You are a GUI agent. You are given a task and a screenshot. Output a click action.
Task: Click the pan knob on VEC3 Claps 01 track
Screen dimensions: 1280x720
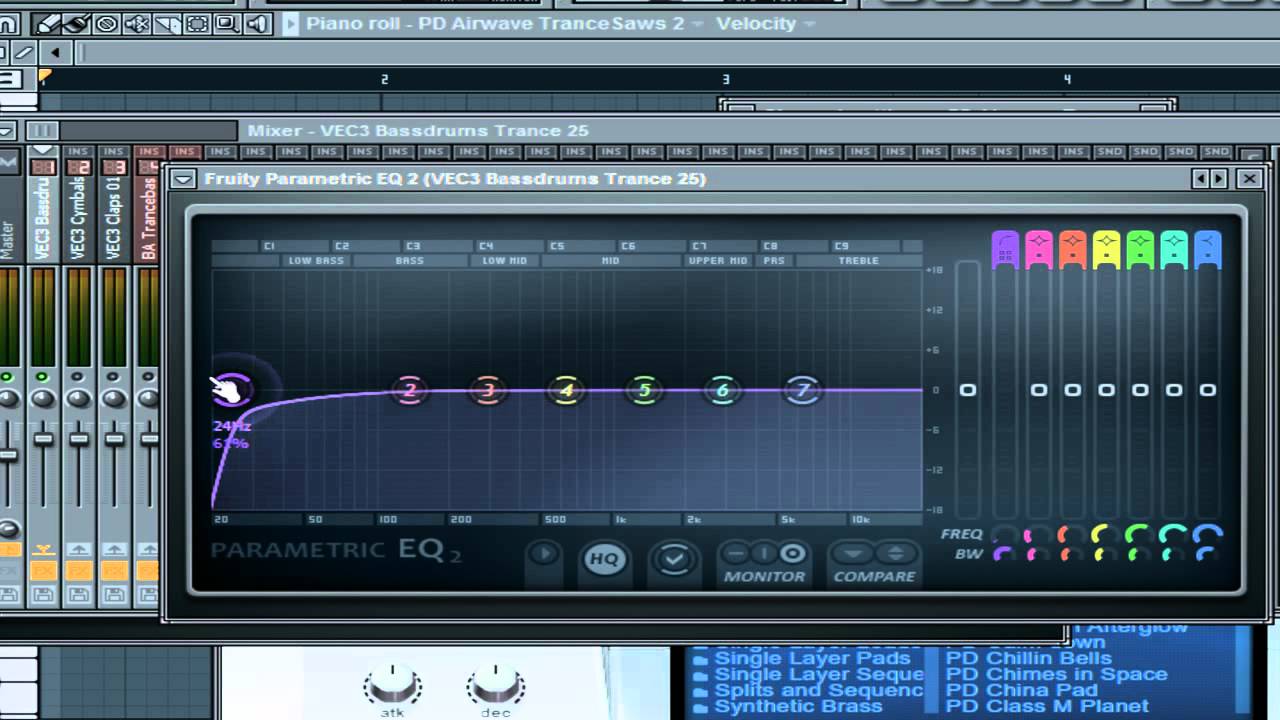[114, 399]
